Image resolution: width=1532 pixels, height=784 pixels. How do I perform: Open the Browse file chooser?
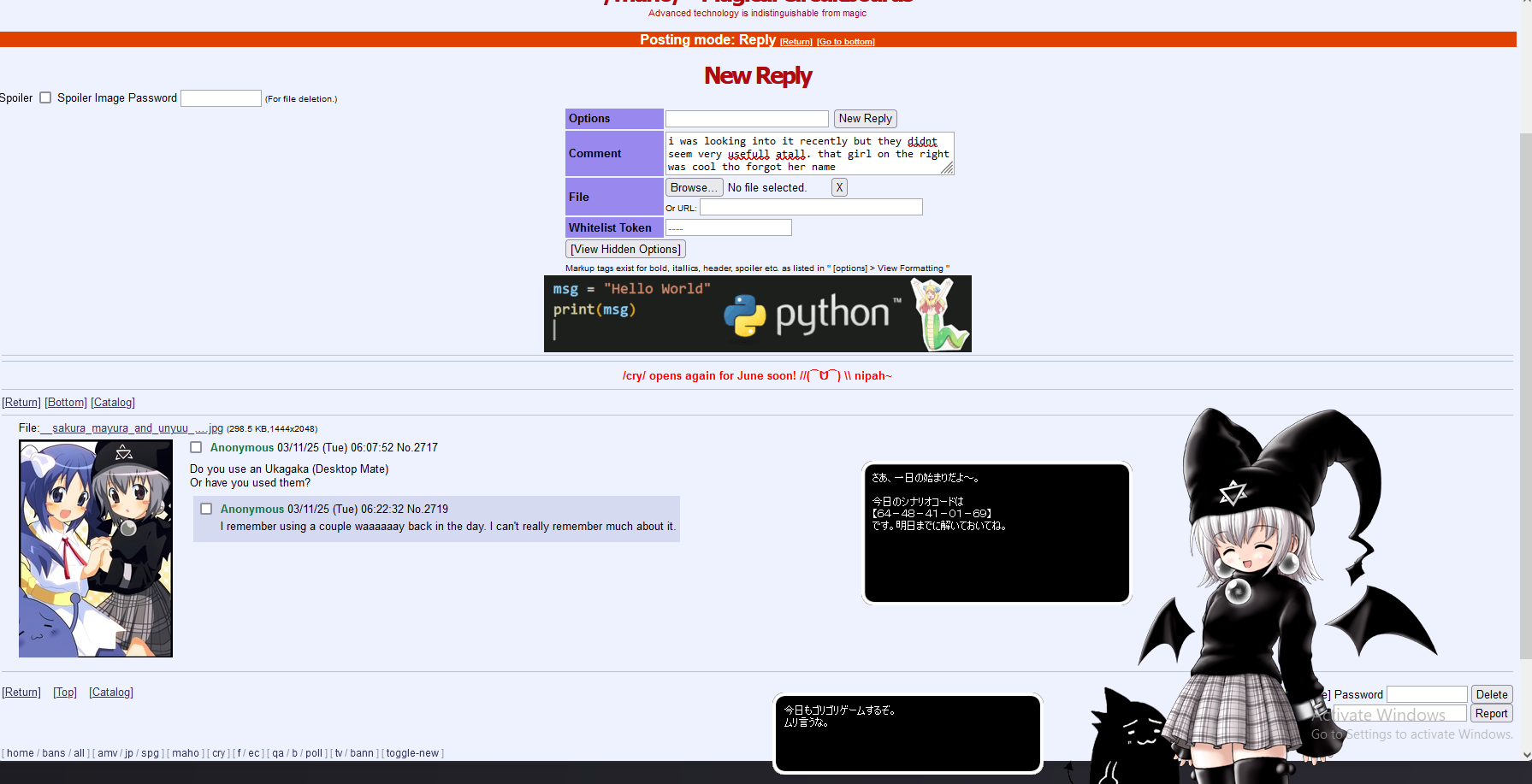click(694, 187)
